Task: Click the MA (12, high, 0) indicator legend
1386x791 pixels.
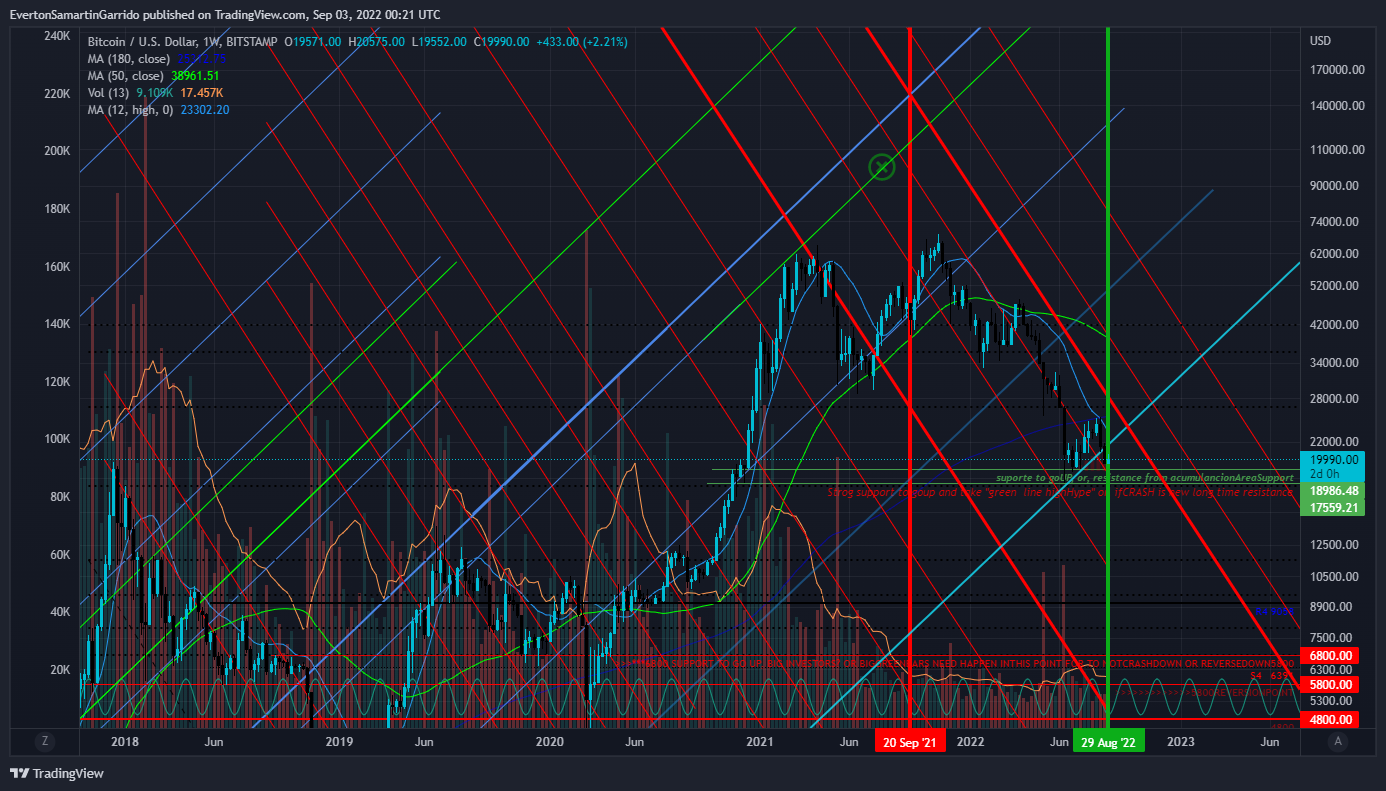Action: [x=131, y=110]
